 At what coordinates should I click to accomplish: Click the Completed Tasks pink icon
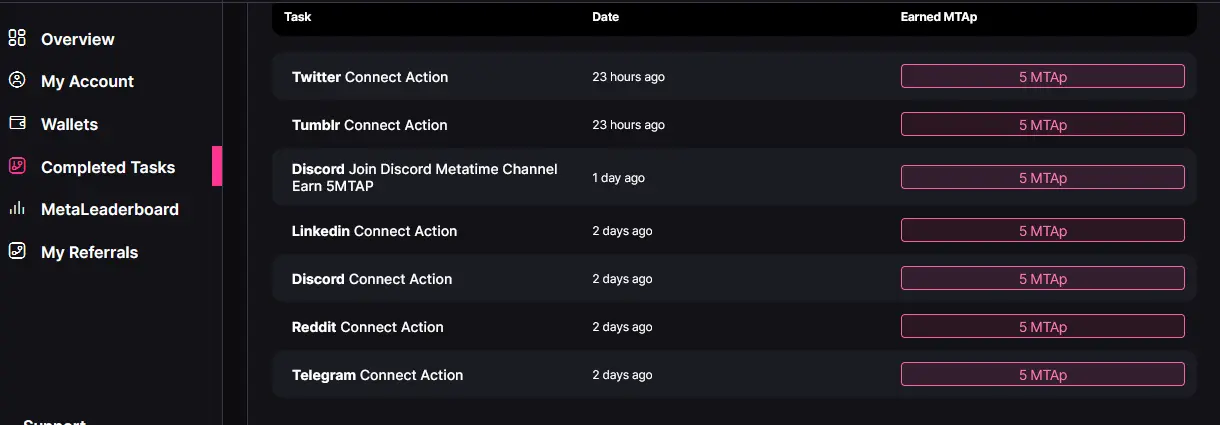click(17, 167)
